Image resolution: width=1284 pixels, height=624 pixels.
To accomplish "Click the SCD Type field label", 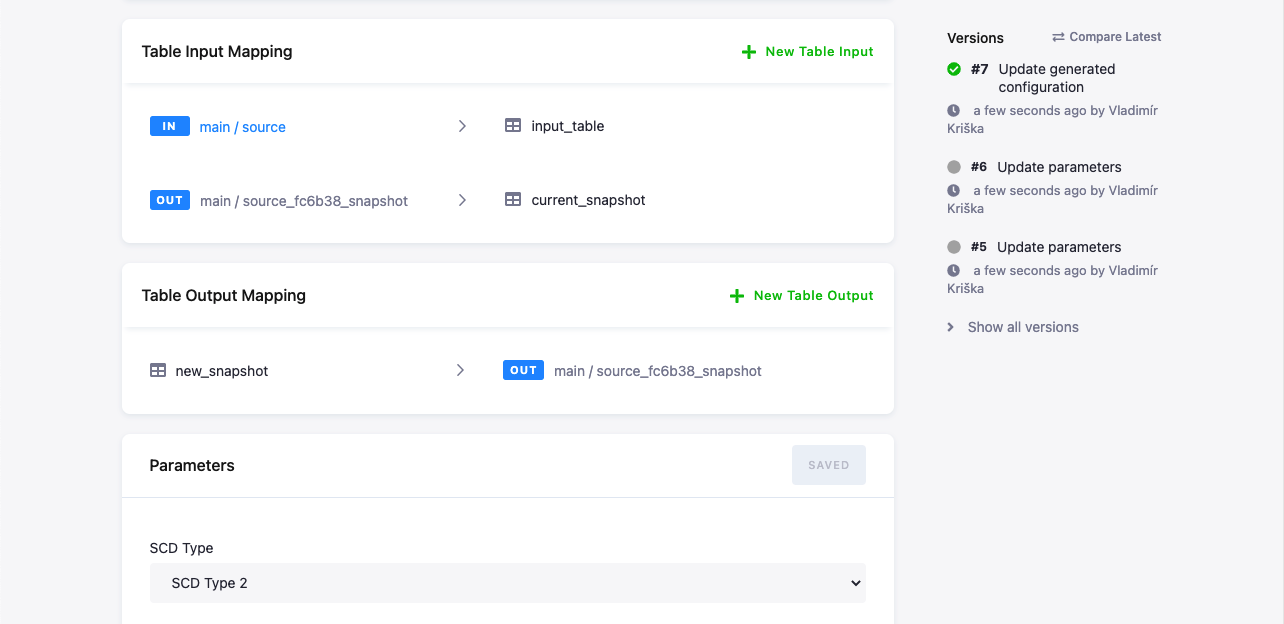I will click(x=181, y=548).
